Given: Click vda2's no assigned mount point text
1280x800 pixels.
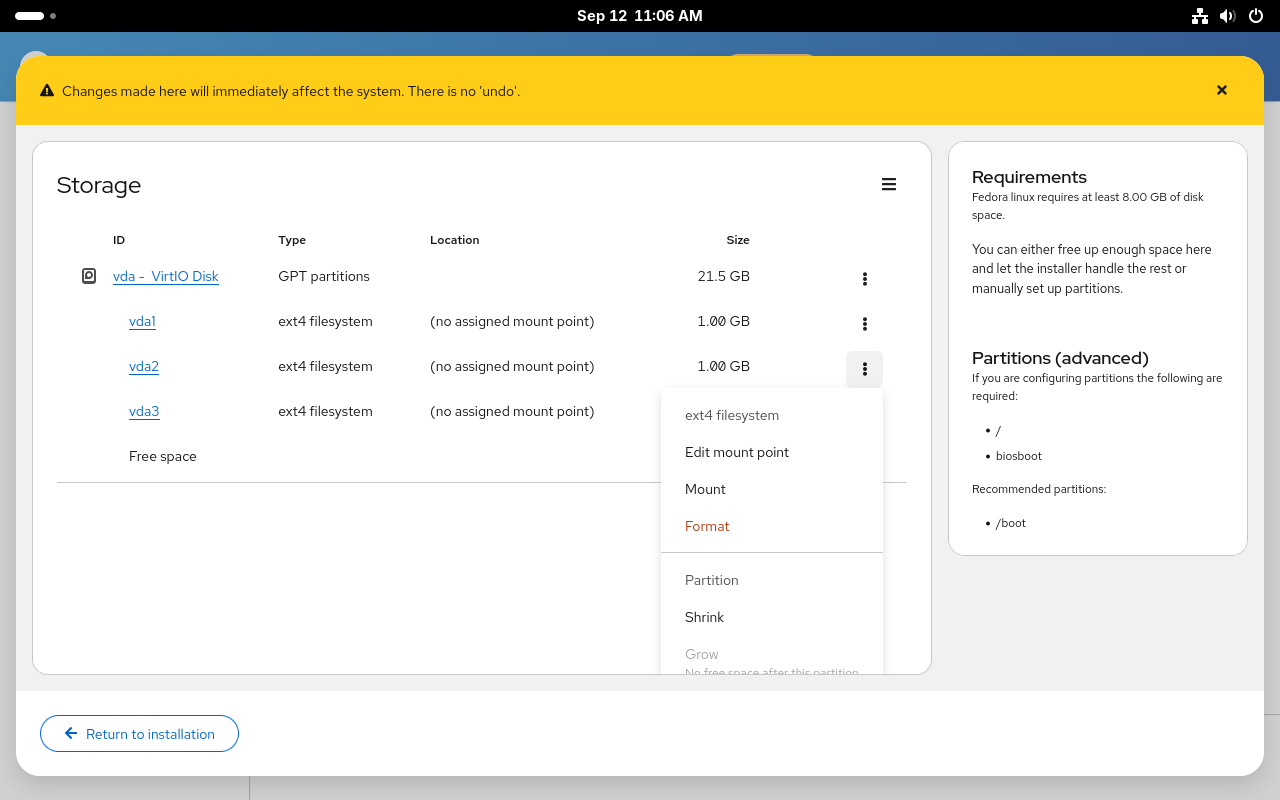Looking at the screenshot, I should (x=512, y=366).
